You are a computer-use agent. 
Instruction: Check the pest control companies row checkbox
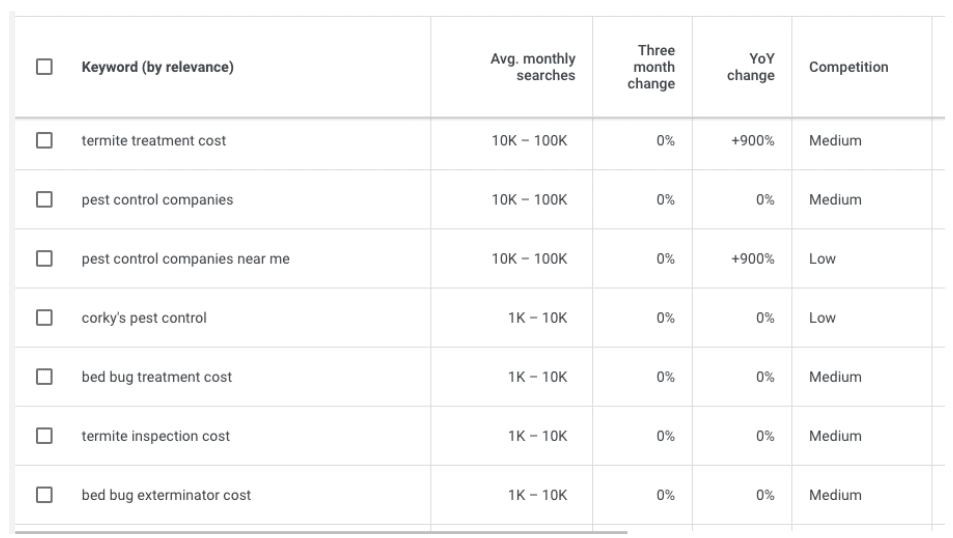(44, 200)
